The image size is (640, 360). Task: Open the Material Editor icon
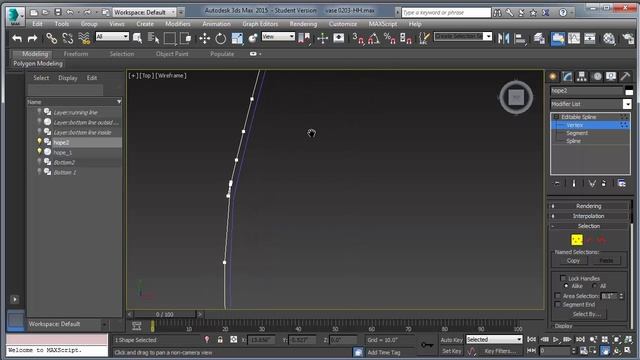tap(609, 38)
